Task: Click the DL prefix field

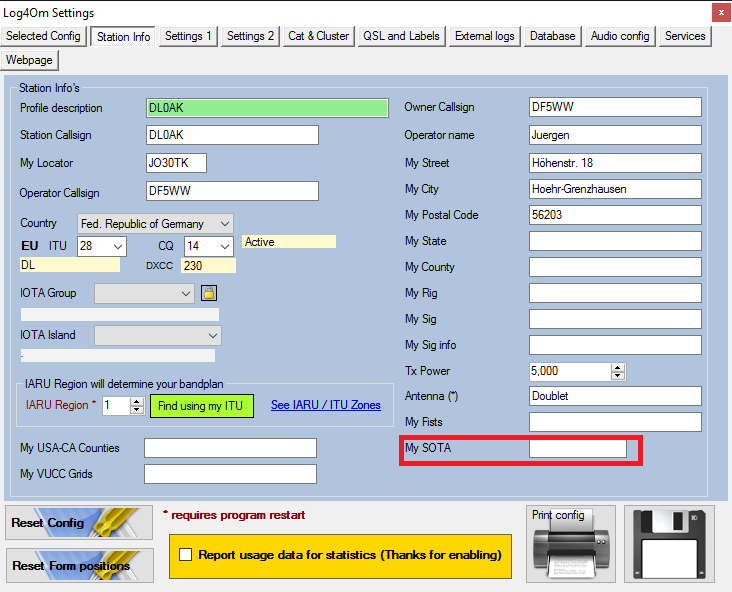Action: click(x=70, y=265)
